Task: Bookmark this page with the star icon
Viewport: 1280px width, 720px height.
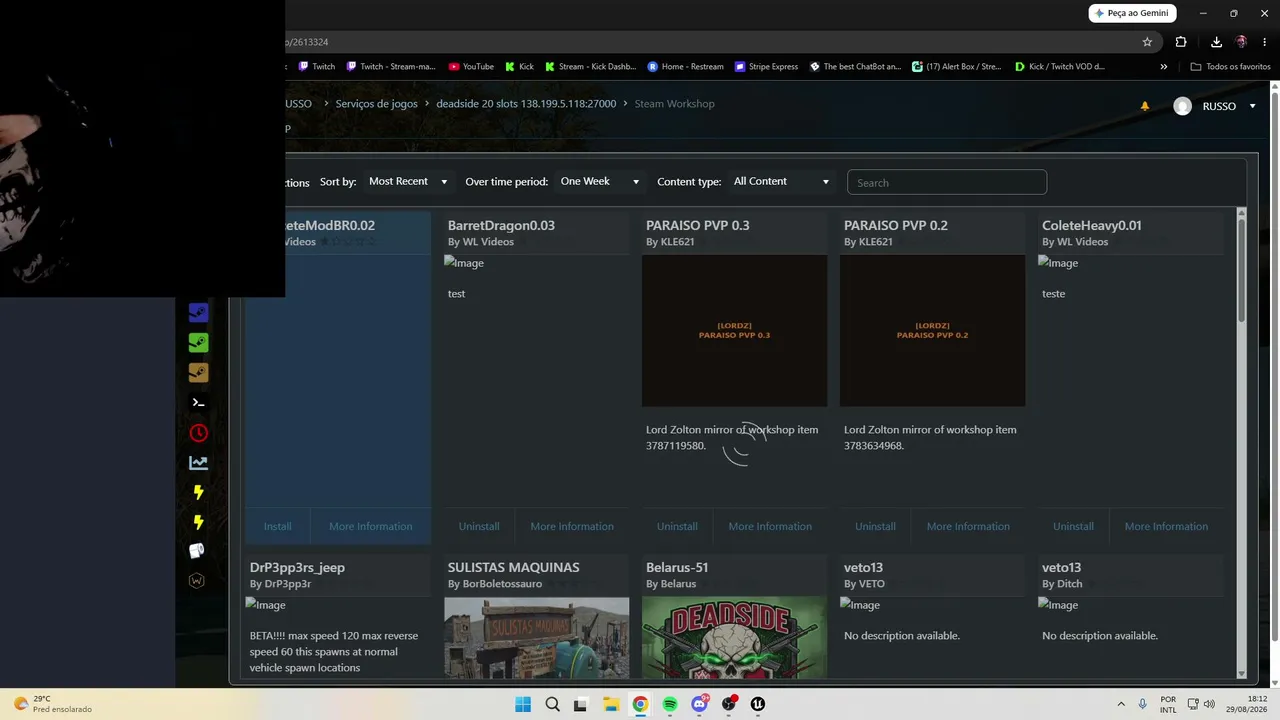Action: click(x=1147, y=42)
